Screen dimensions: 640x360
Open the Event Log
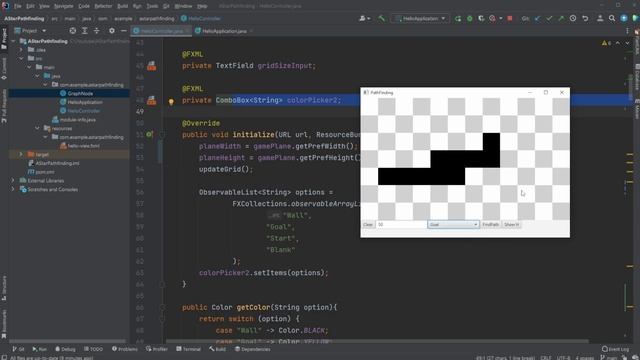616,349
